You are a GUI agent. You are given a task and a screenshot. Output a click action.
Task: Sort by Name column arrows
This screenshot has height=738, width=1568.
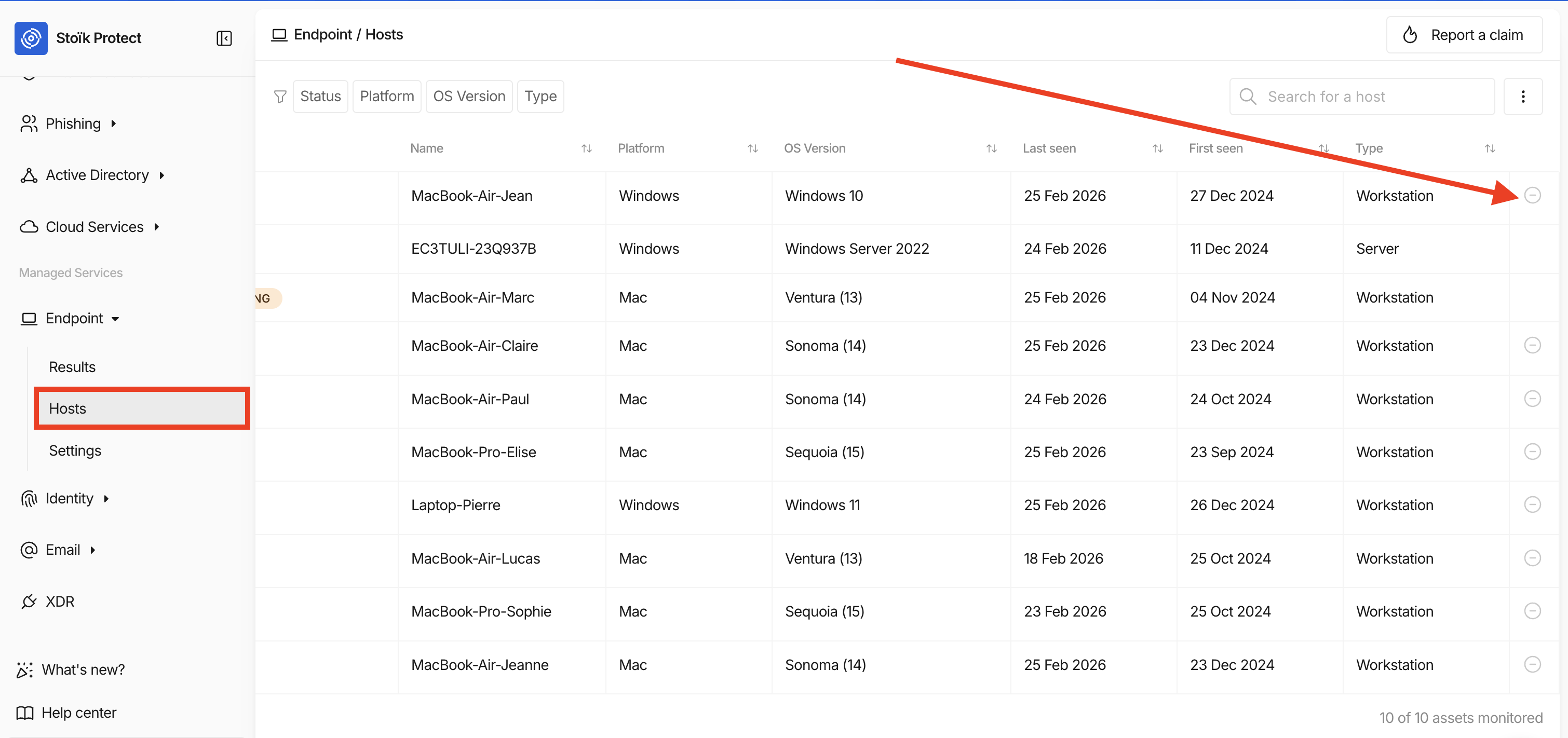[586, 148]
